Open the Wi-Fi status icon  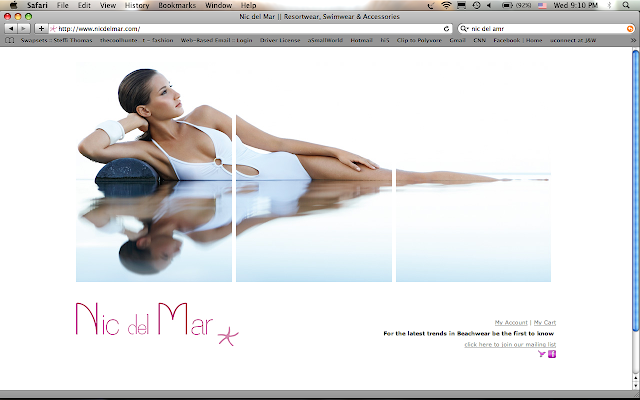pyautogui.click(x=447, y=5)
